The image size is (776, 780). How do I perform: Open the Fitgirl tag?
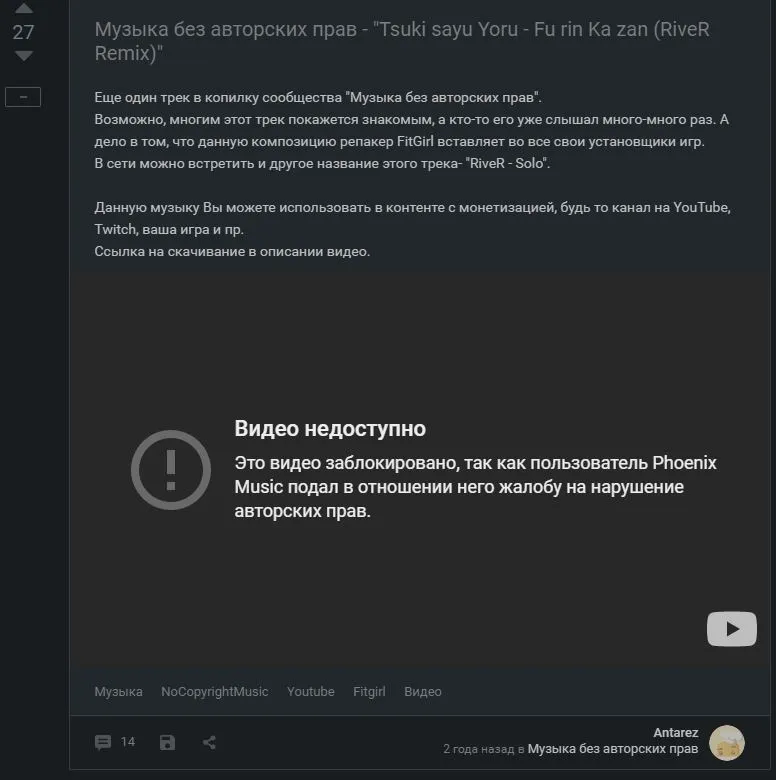pos(369,691)
